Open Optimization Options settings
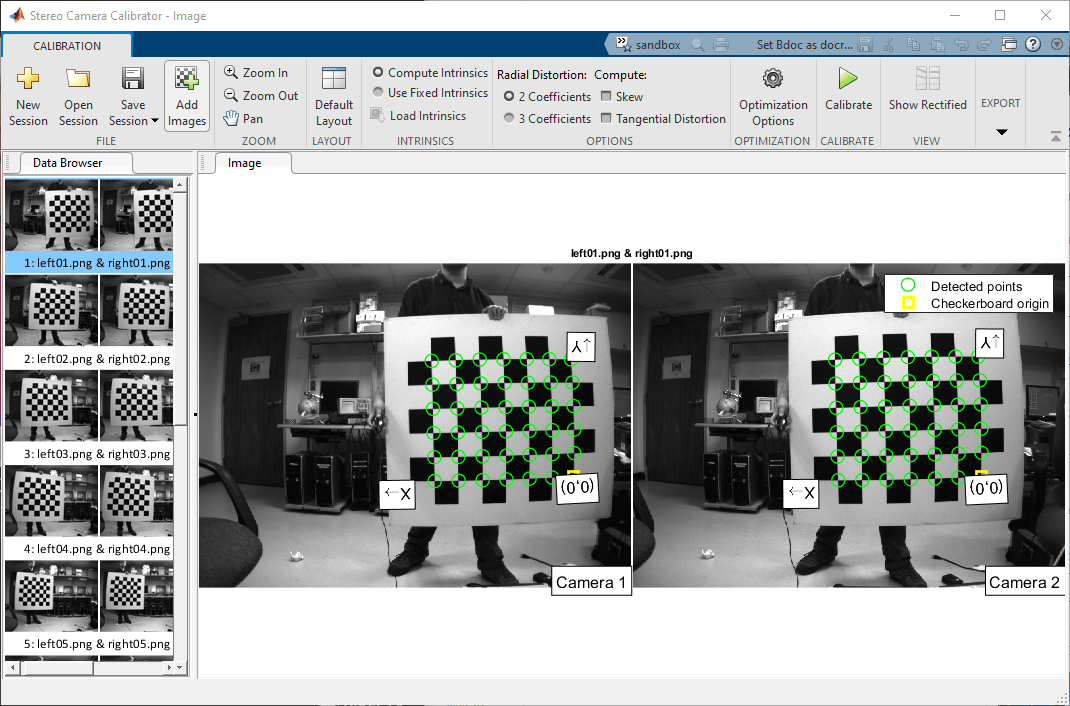Viewport: 1070px width, 706px height. (772, 96)
